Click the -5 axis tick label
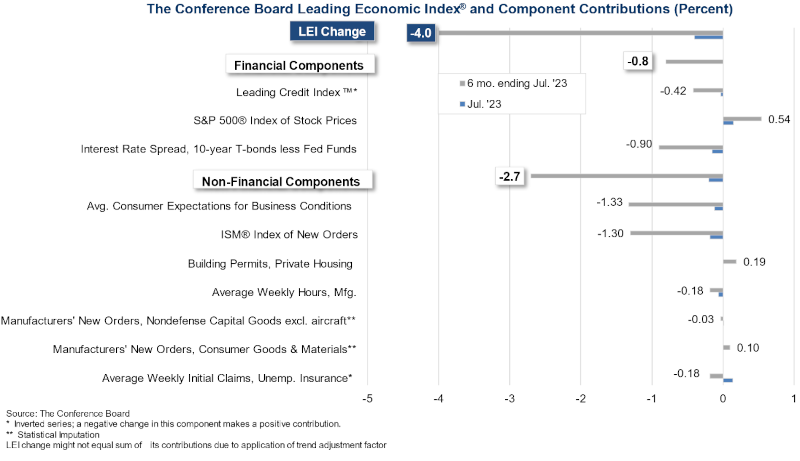Screen dimensions: 800x461 pos(367,399)
